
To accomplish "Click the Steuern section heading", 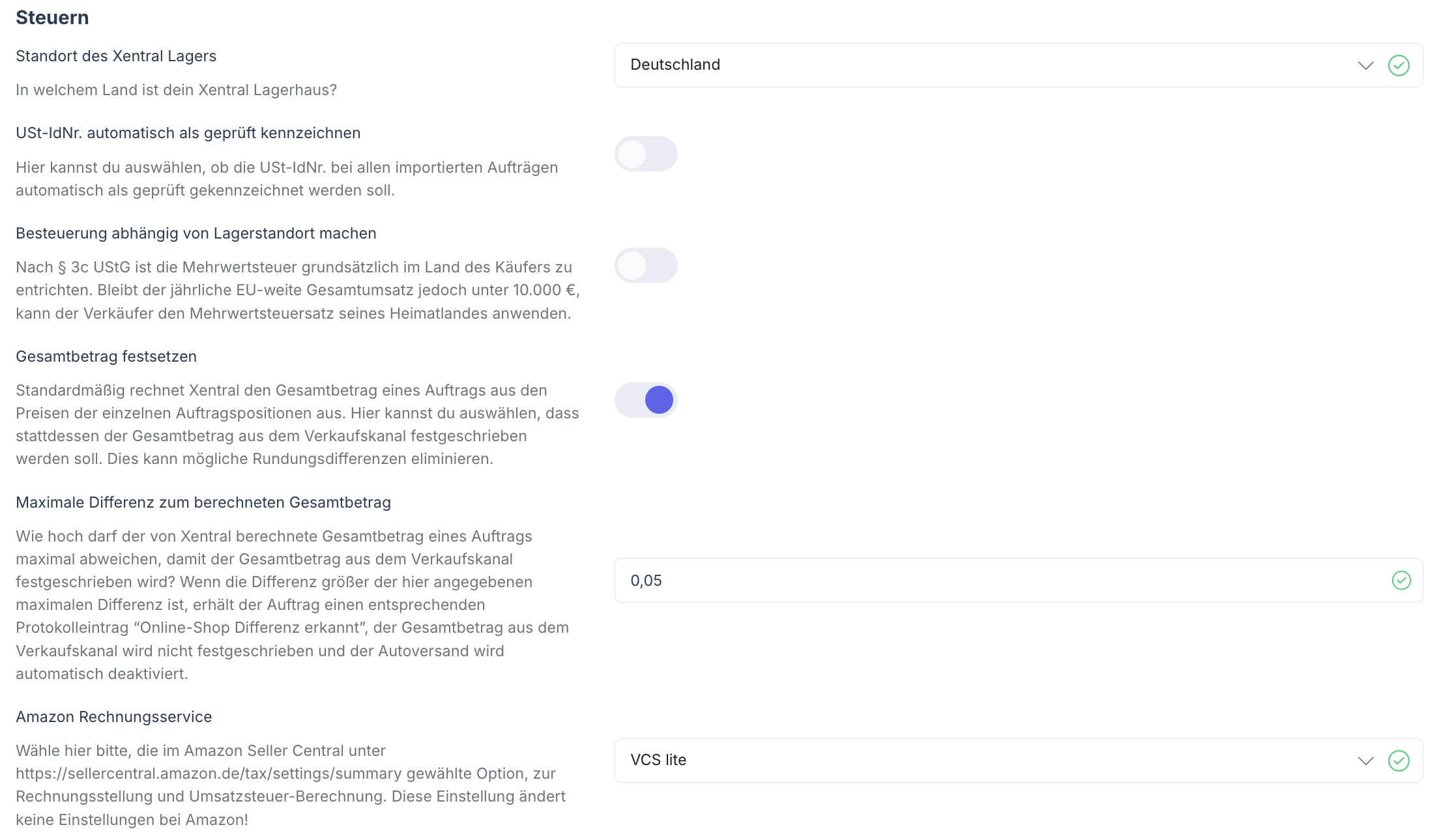I will click(52, 18).
